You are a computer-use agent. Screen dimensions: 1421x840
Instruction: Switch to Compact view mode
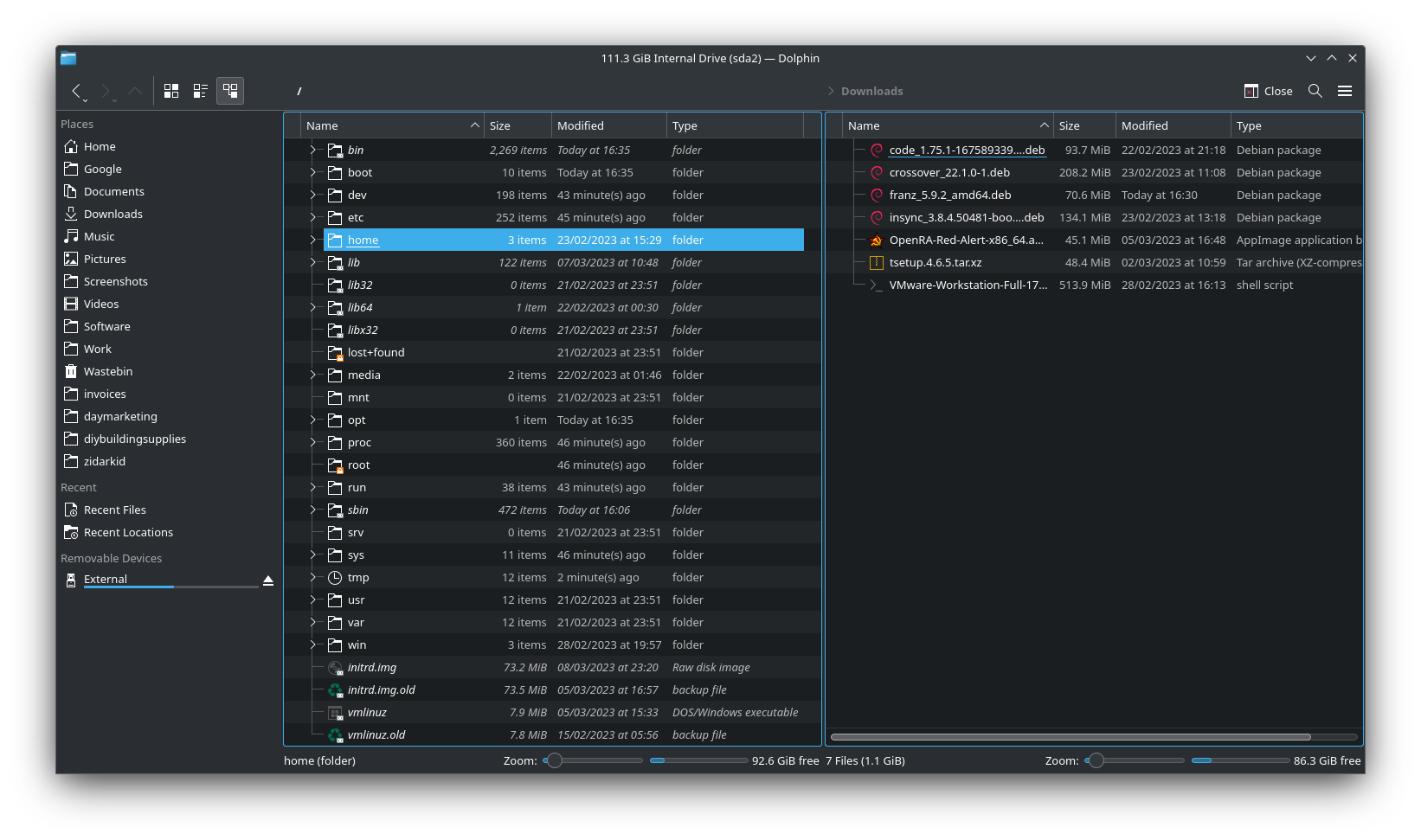pyautogui.click(x=201, y=91)
